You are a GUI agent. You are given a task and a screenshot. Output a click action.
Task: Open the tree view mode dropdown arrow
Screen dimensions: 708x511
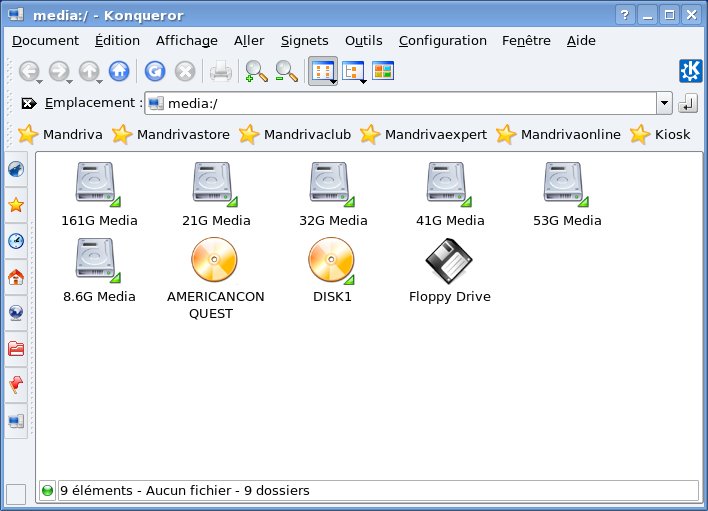[x=363, y=82]
